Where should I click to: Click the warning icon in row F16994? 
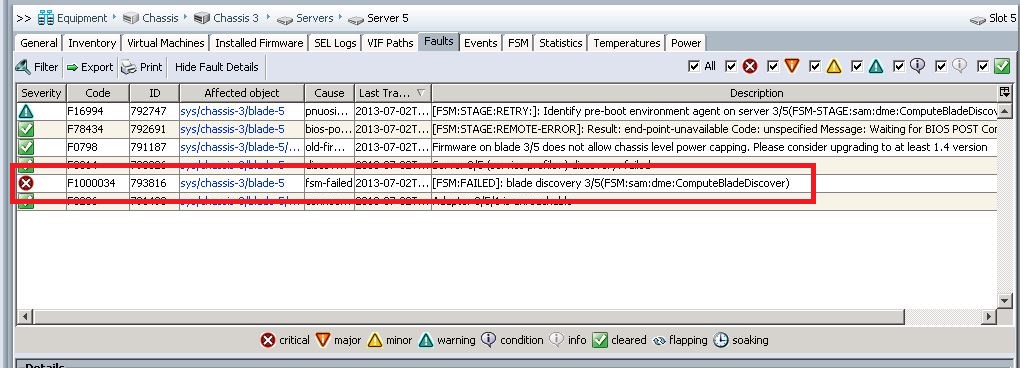(26, 111)
